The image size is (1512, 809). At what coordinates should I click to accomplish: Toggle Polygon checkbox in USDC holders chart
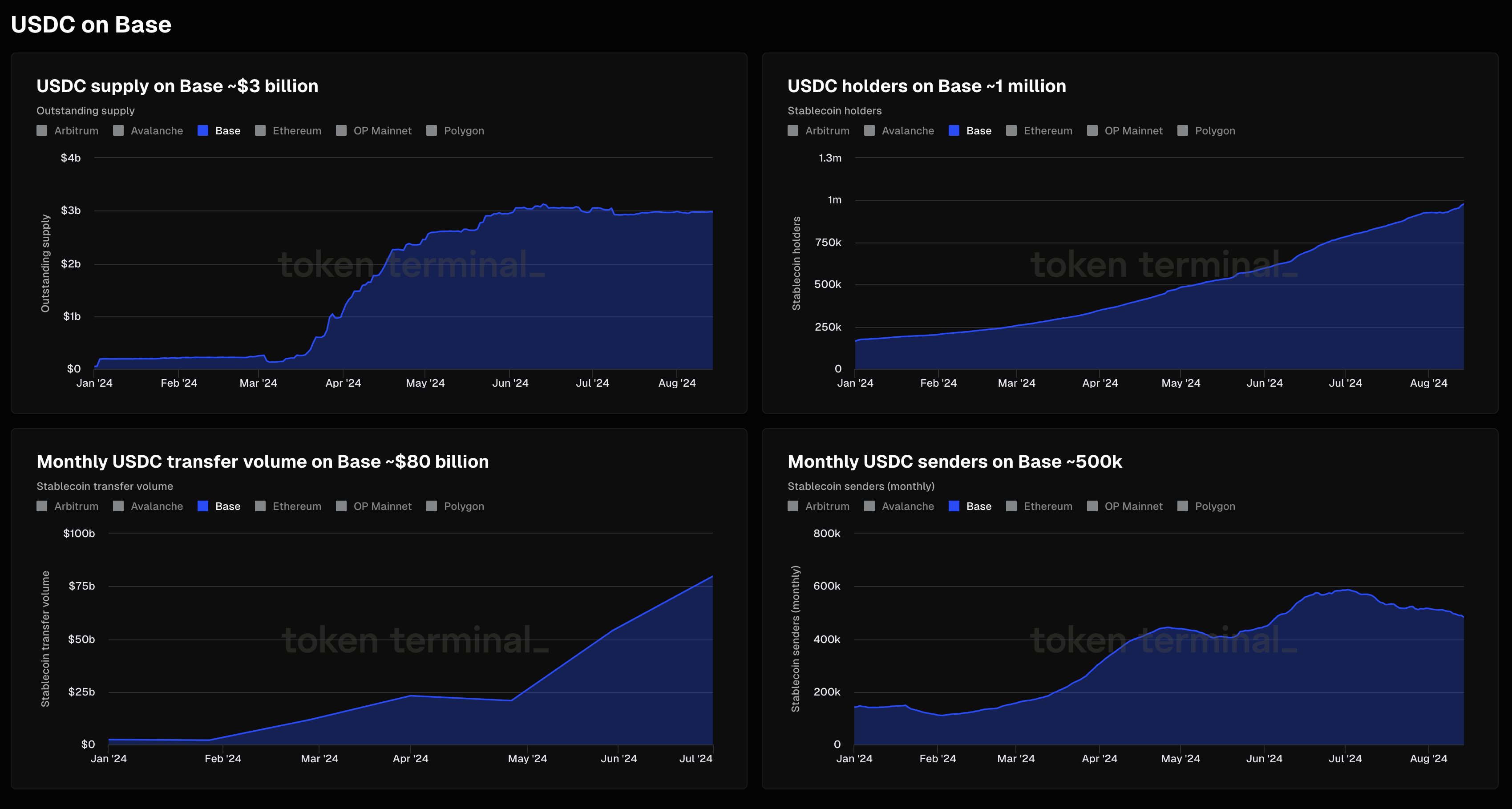click(1183, 130)
